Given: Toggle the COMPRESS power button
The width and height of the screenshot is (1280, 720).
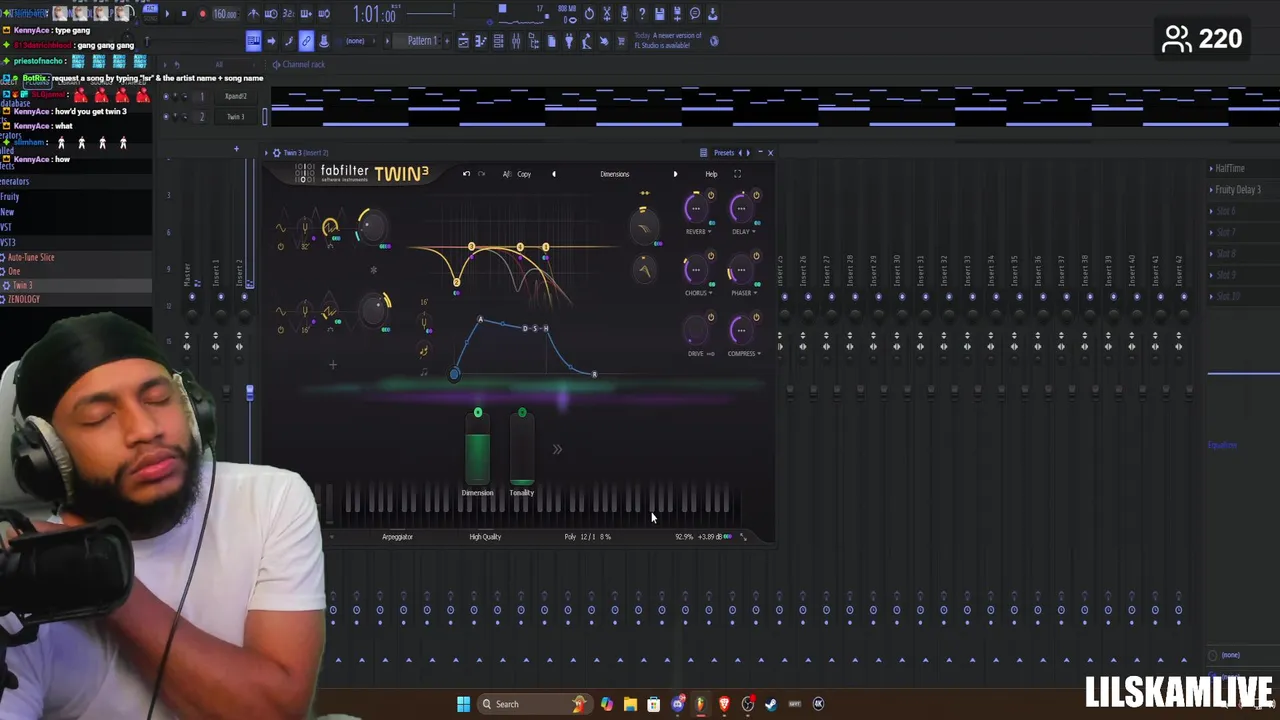Looking at the screenshot, I should [x=756, y=318].
